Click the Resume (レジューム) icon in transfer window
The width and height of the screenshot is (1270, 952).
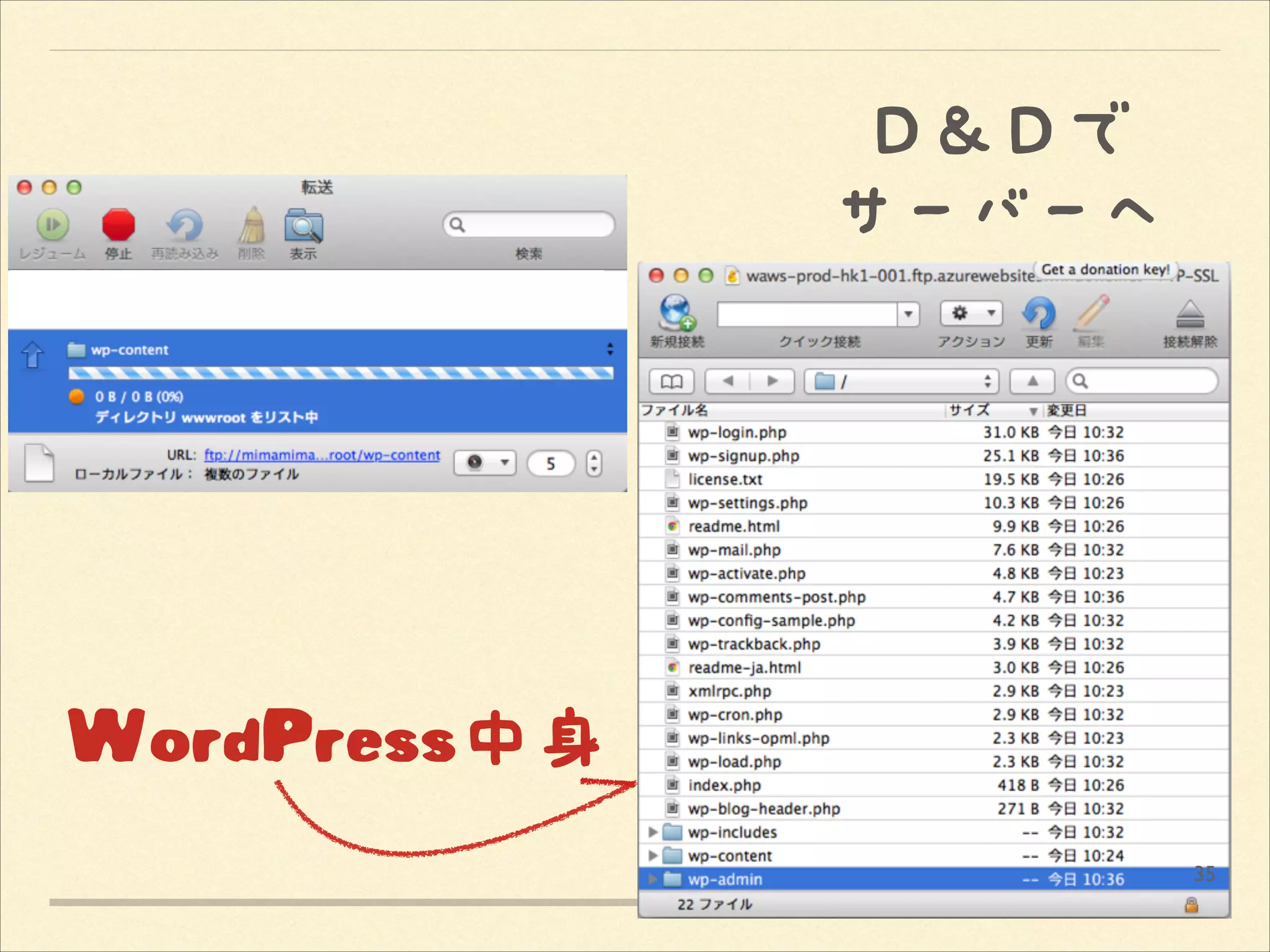[53, 225]
